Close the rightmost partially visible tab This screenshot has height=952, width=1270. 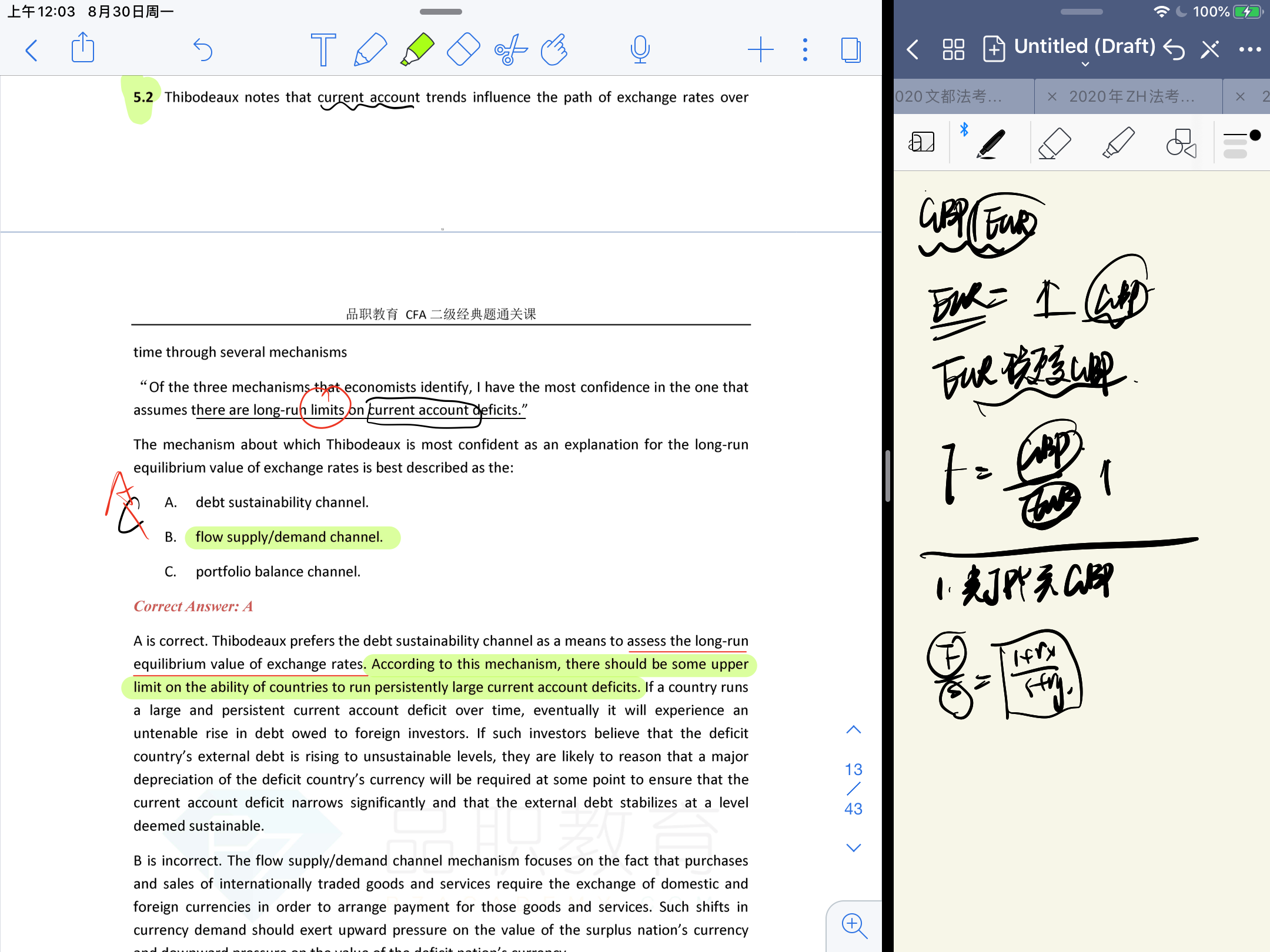click(x=1240, y=96)
